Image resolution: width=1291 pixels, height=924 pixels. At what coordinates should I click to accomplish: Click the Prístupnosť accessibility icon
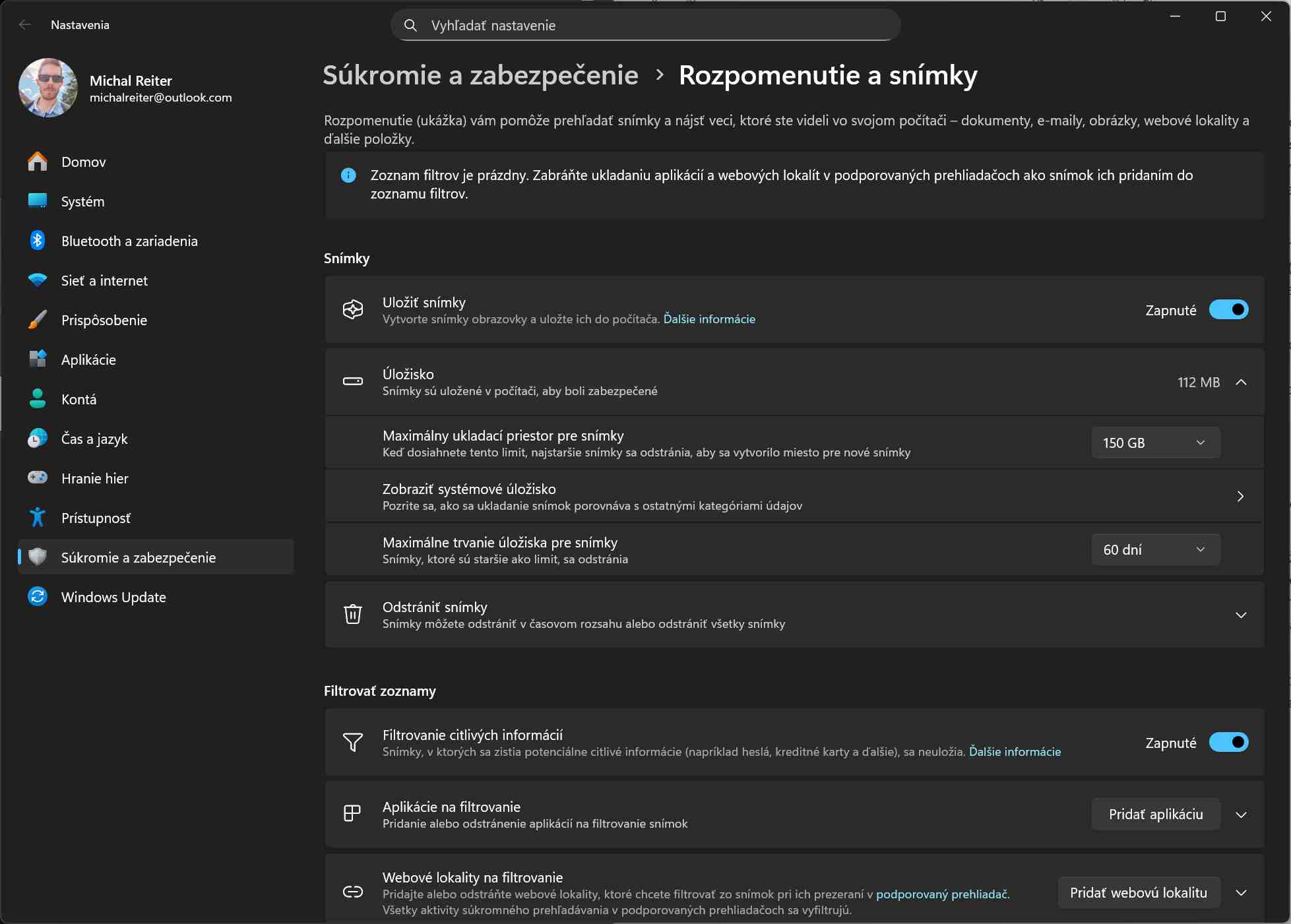38,518
